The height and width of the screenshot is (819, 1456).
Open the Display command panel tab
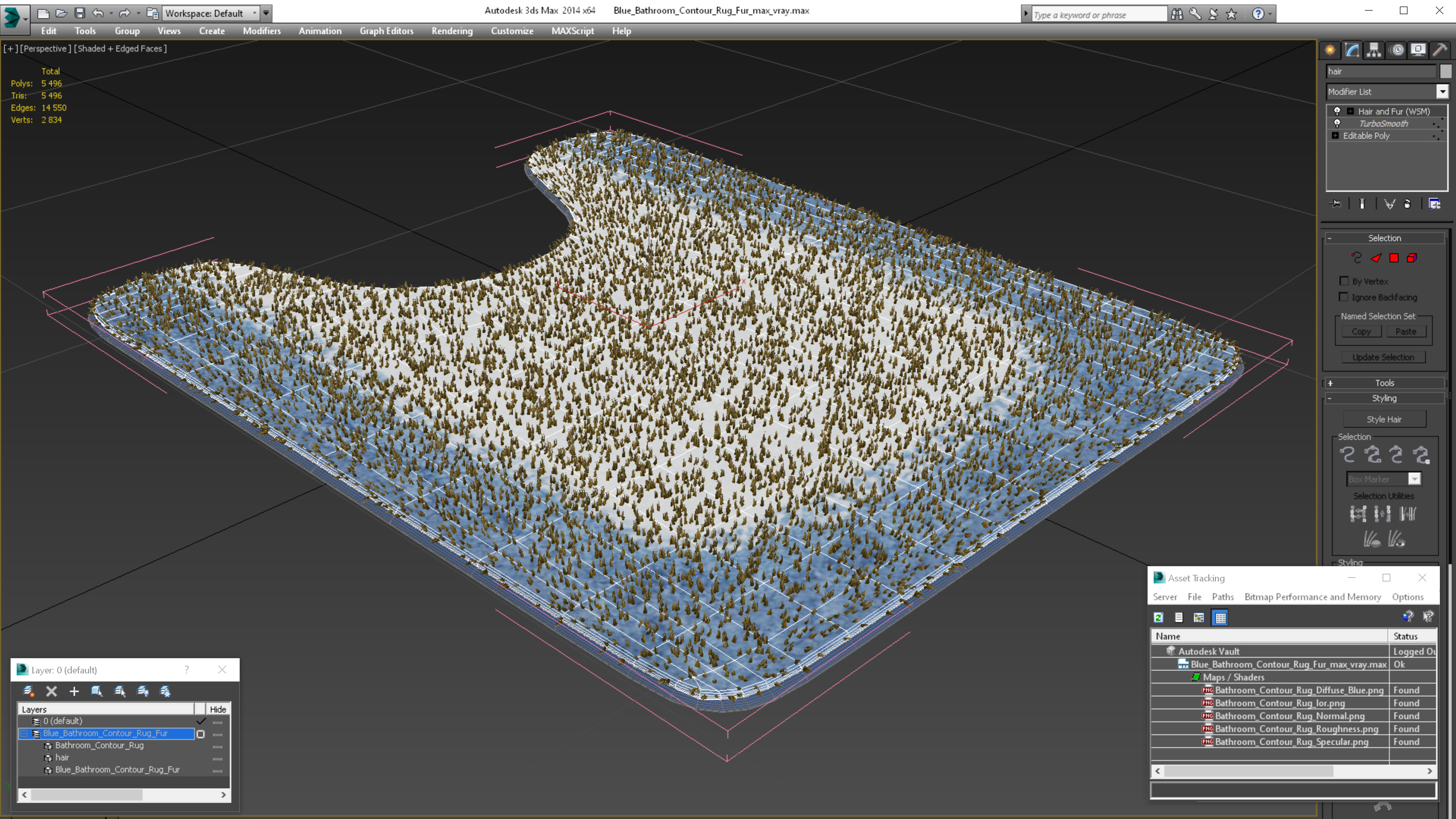click(1418, 50)
